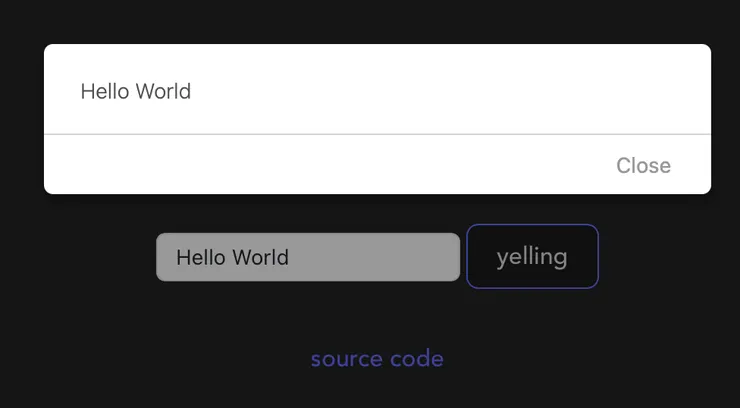Screen dimensions: 740x408
Task: Click the backdrop left of the input
Action: coord(80,257)
